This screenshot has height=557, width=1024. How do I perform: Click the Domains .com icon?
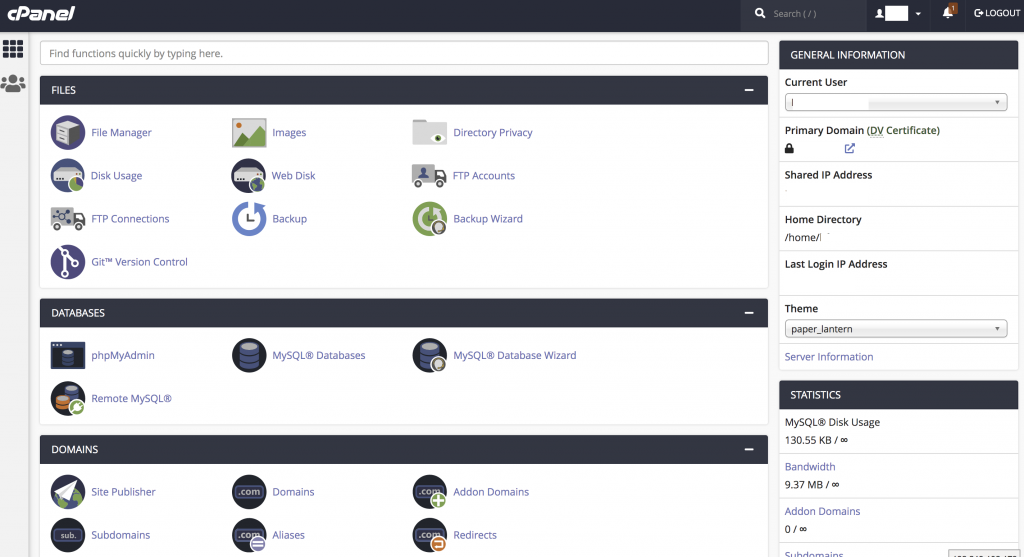point(249,492)
